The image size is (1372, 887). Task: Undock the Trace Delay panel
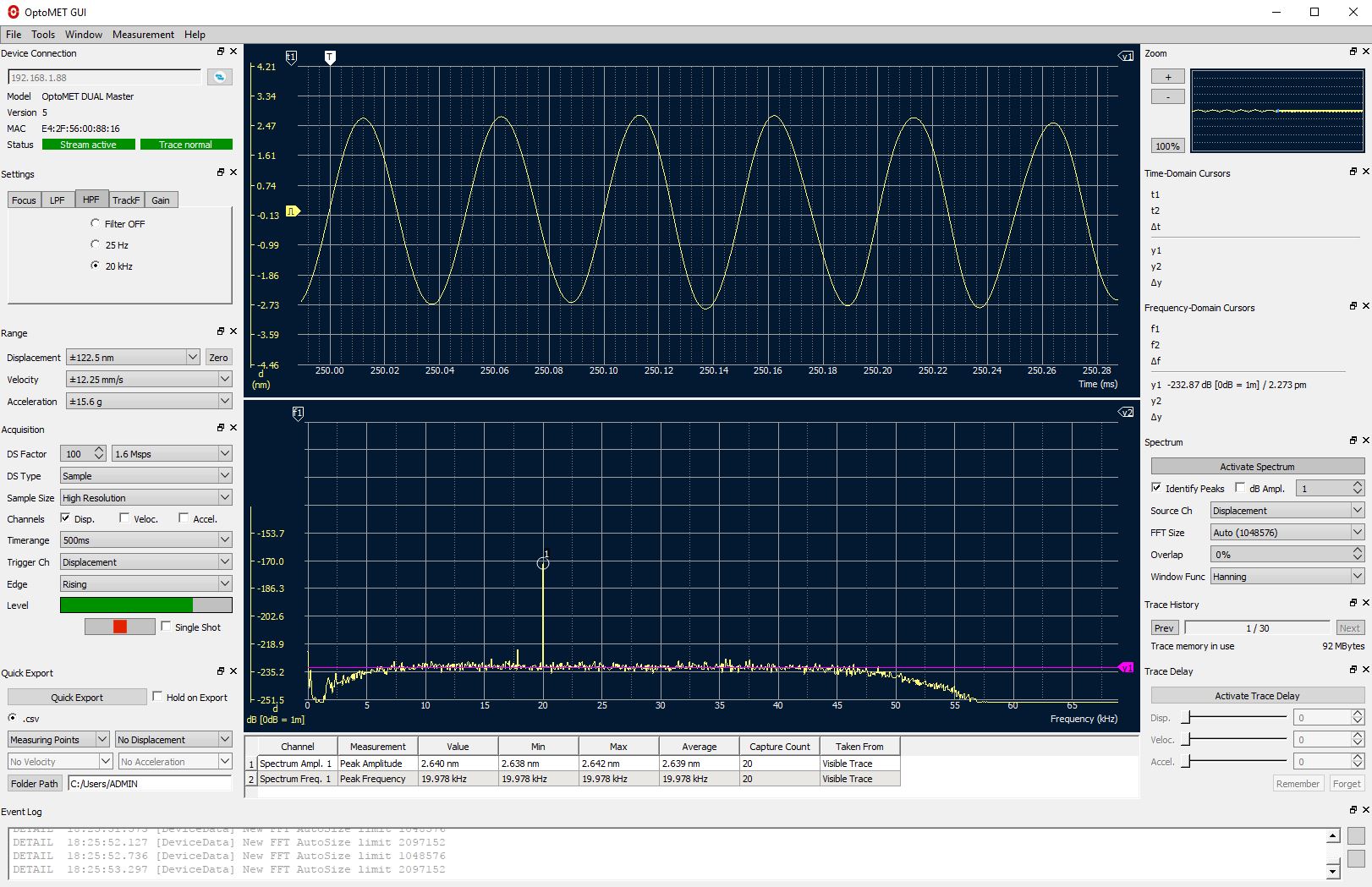pyautogui.click(x=1353, y=669)
